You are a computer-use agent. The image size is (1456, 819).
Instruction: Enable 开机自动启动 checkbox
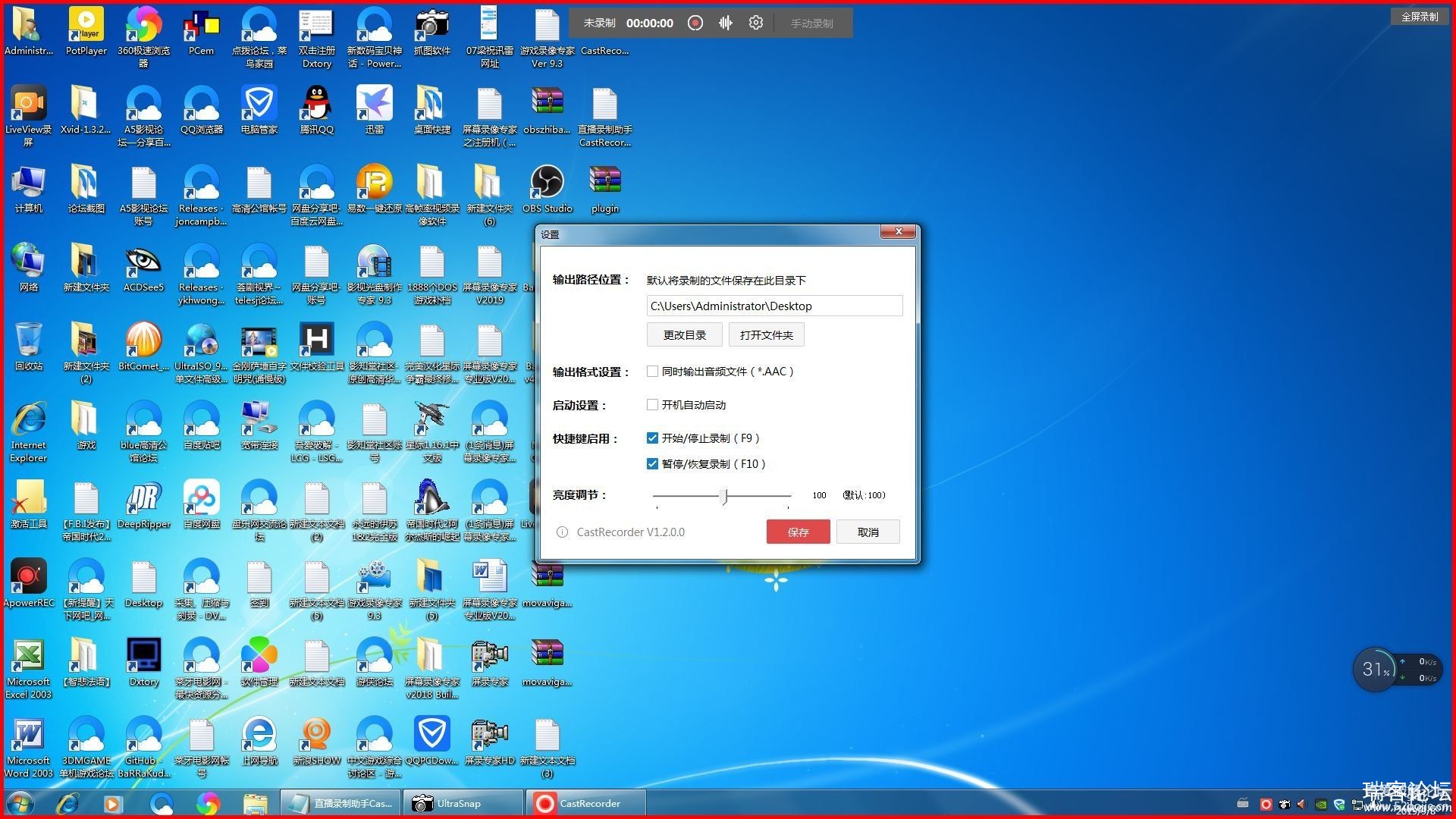[652, 405]
